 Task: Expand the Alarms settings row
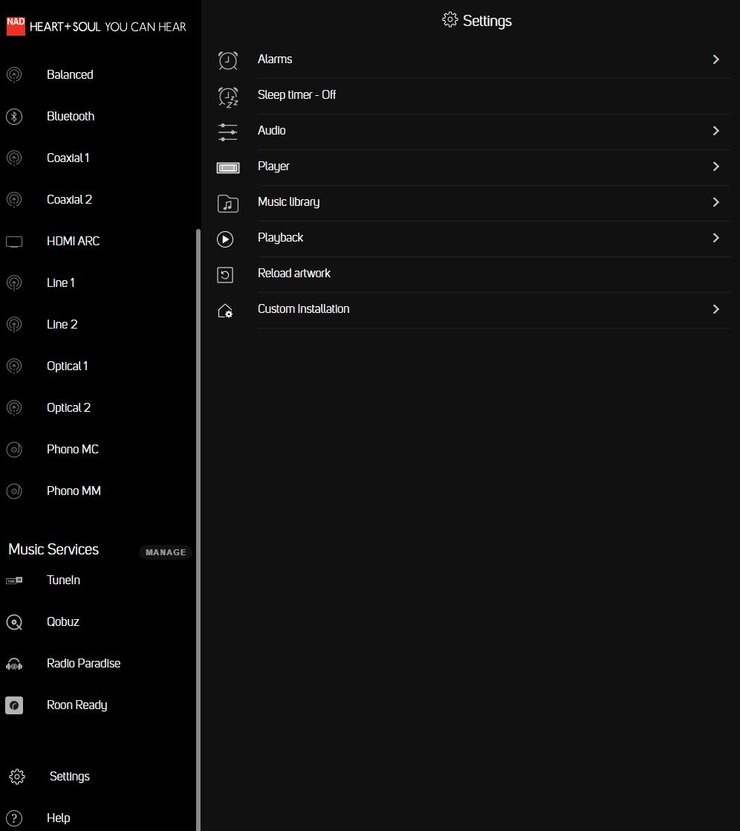[x=716, y=59]
